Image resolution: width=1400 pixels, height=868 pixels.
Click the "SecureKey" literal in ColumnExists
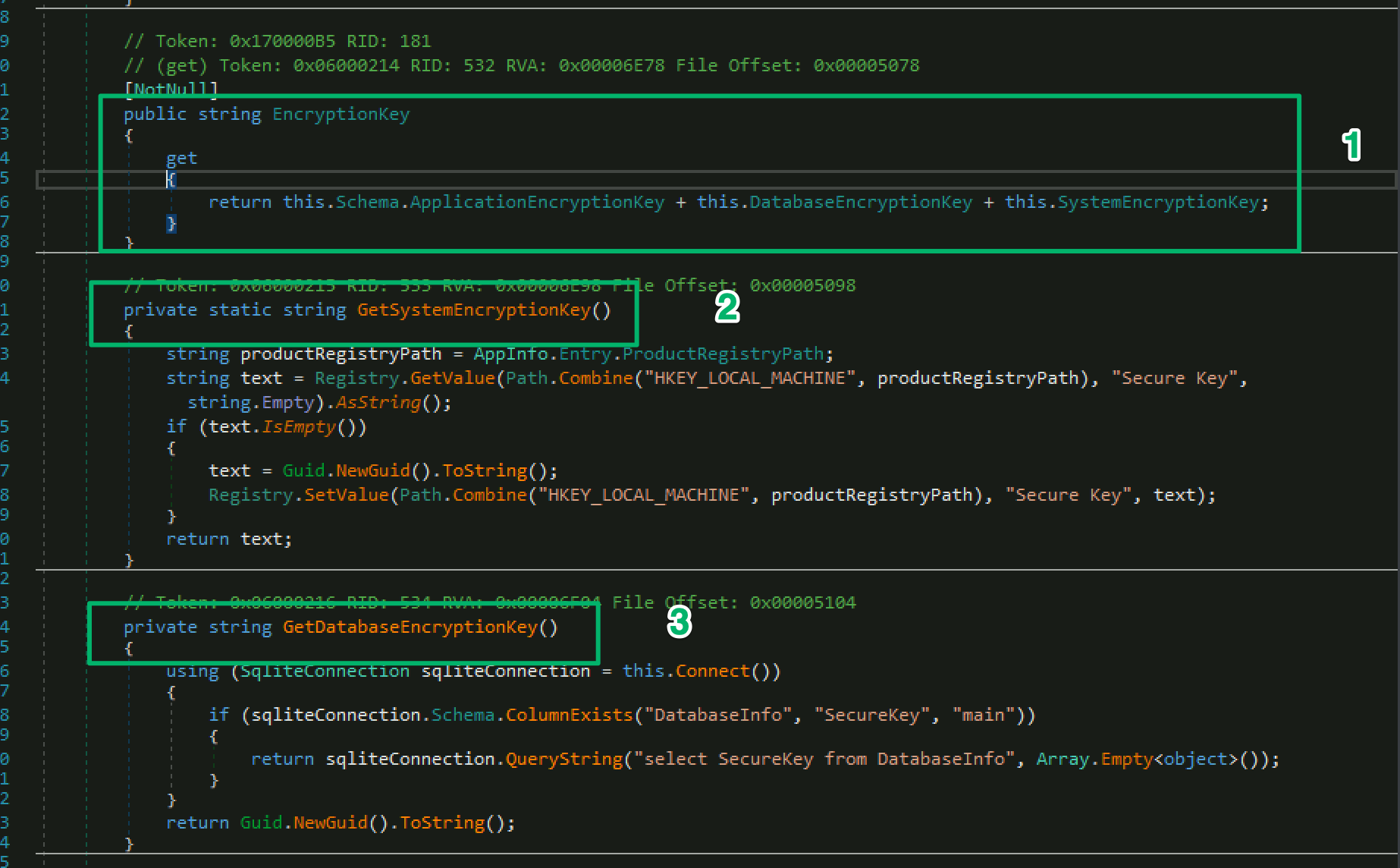[872, 715]
